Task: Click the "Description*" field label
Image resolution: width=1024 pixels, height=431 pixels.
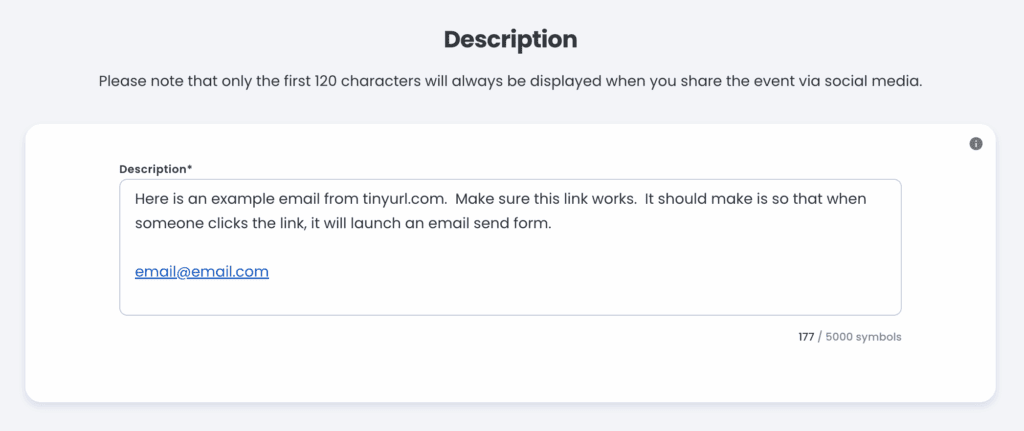Action: click(x=155, y=169)
